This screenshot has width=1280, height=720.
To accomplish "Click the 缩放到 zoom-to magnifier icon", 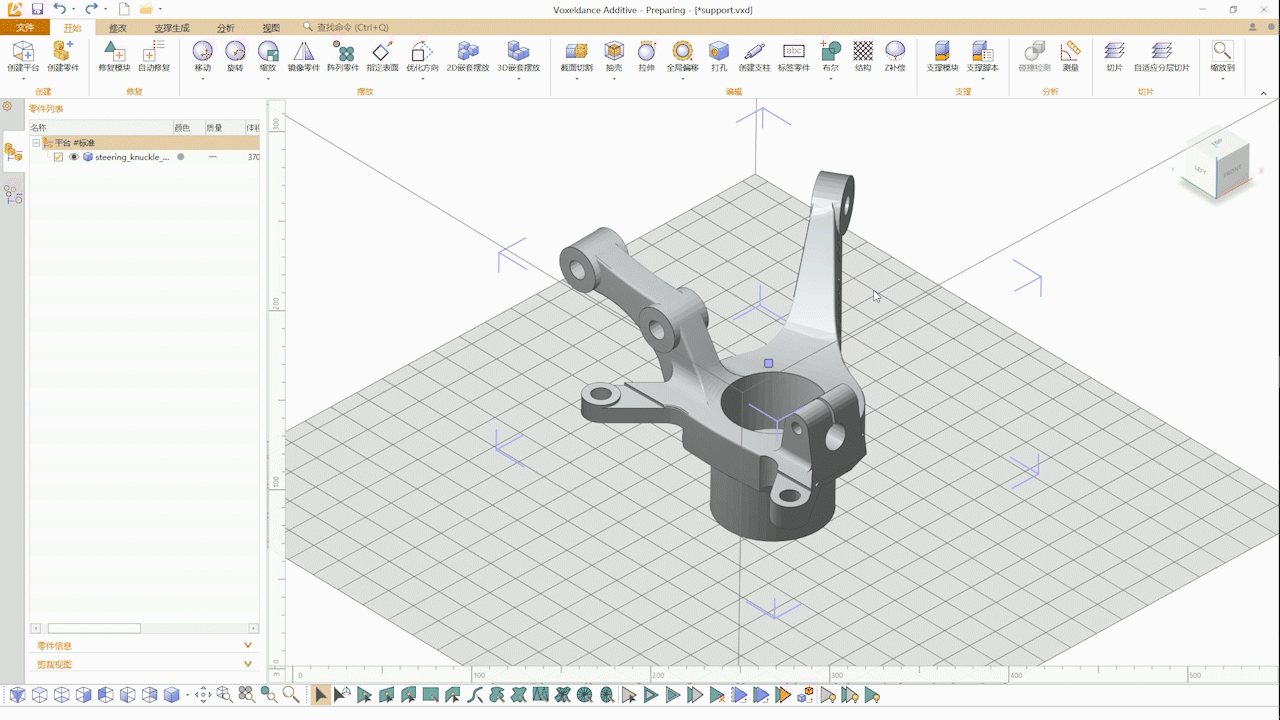I will coord(1222,51).
